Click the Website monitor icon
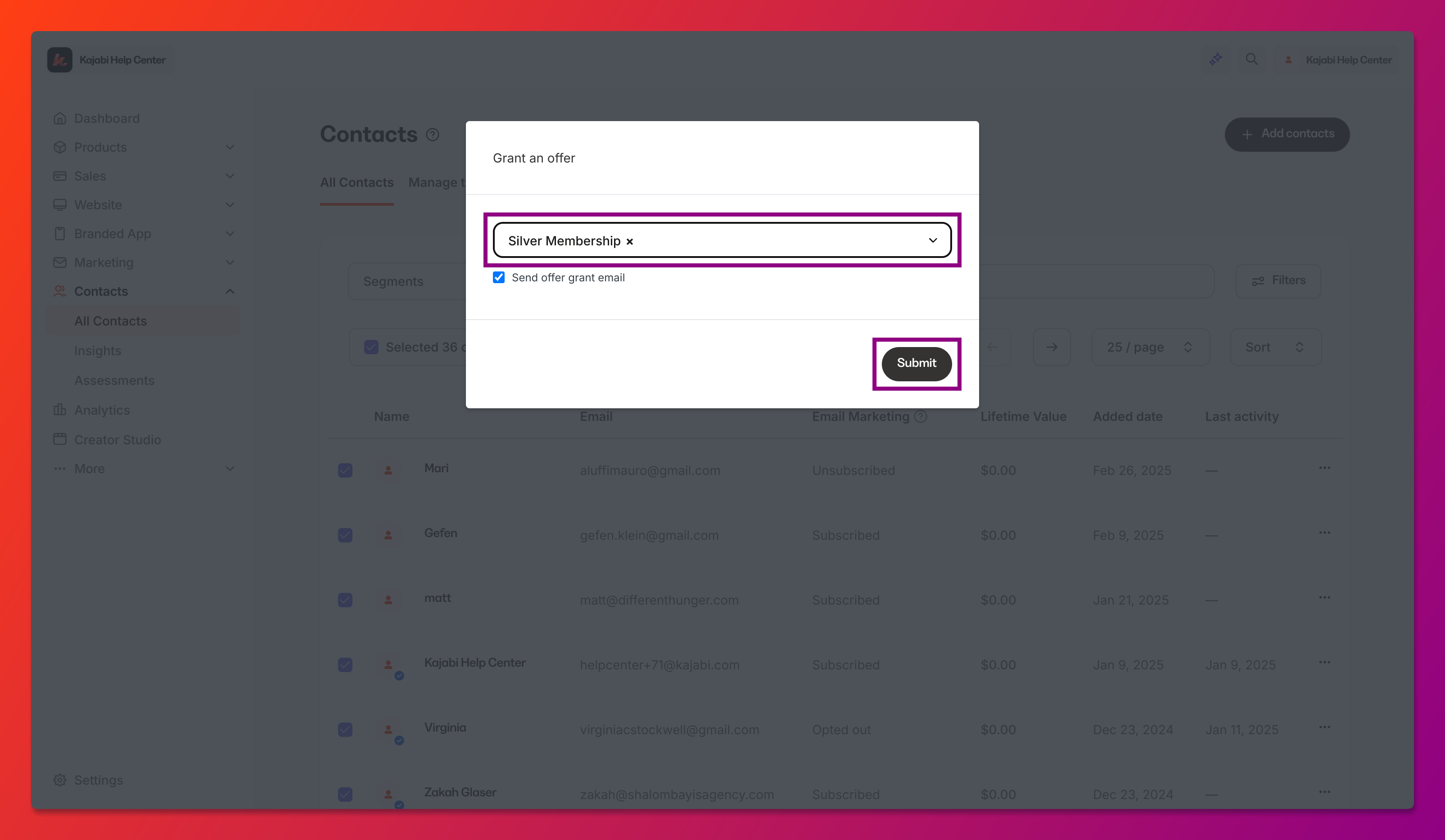The width and height of the screenshot is (1445, 840). click(59, 205)
